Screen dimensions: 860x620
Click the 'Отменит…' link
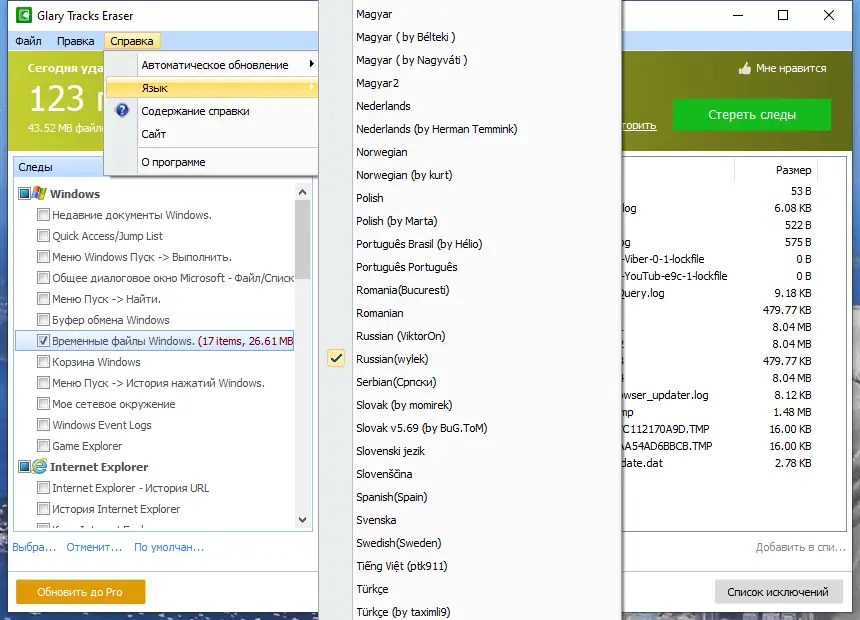[x=94, y=547]
